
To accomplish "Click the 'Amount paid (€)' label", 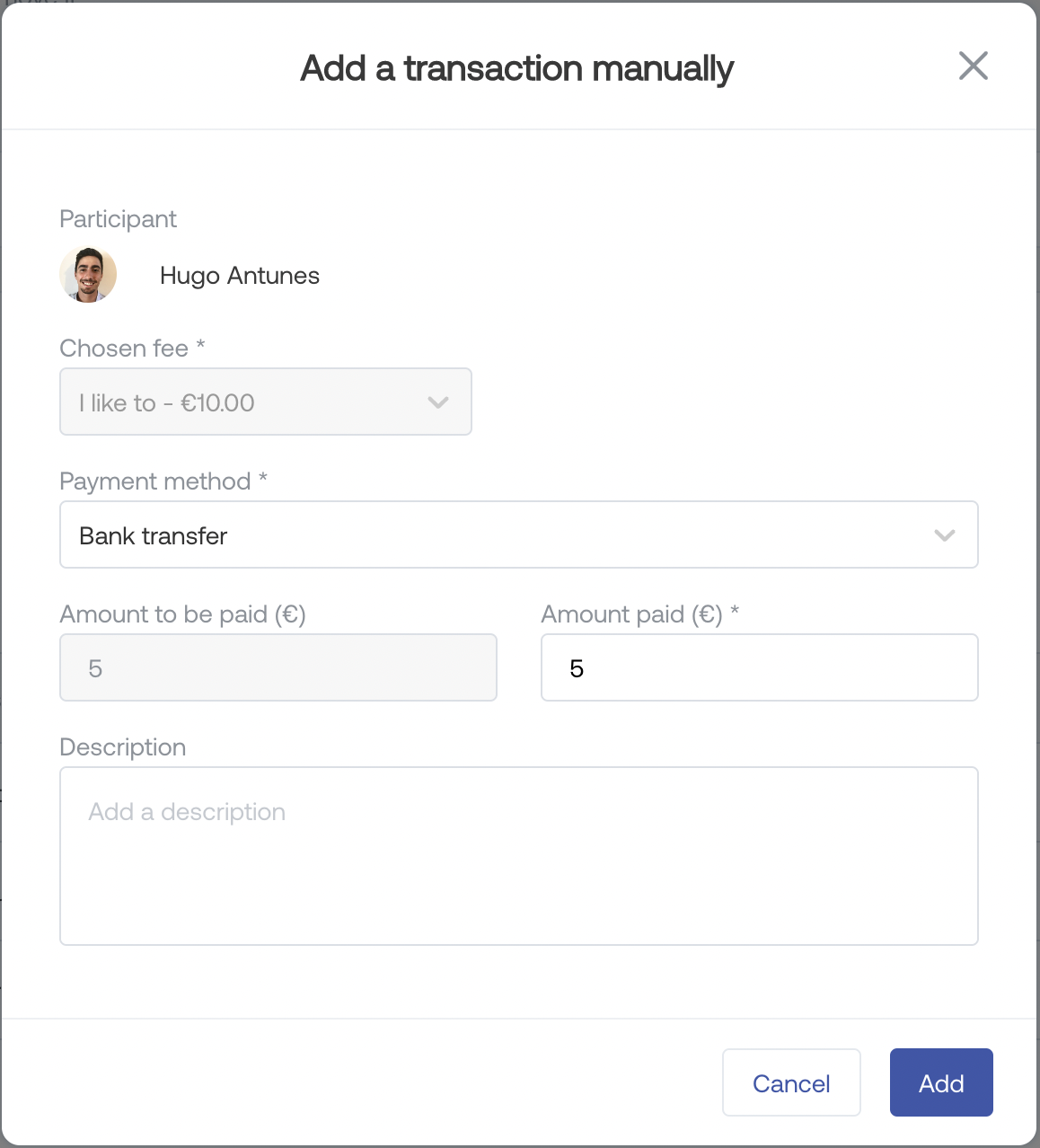I will click(631, 614).
